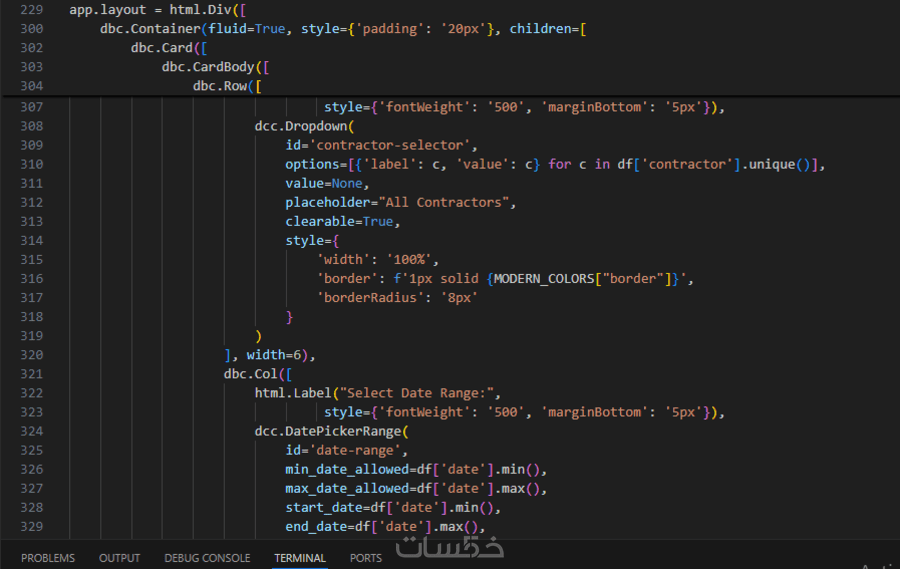Click start_date=df['date'].min() line

393,508
